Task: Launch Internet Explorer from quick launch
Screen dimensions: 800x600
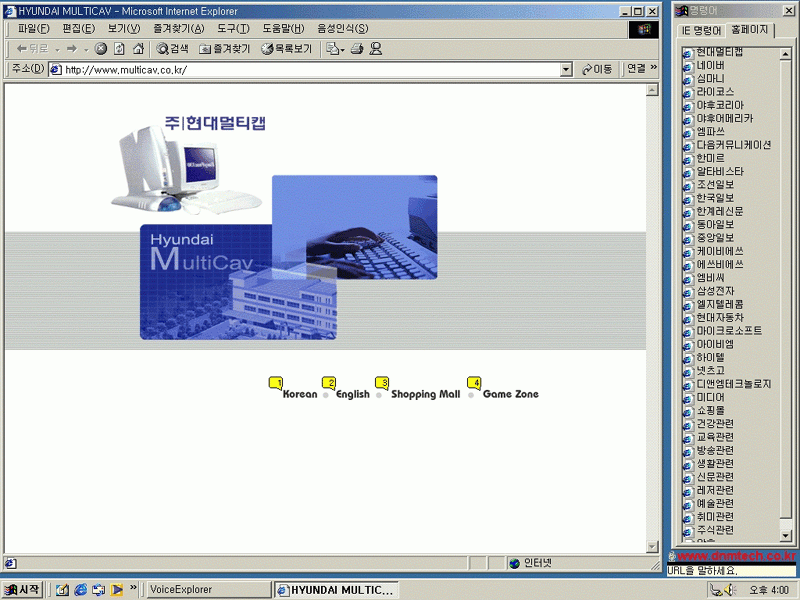Action: pos(81,590)
